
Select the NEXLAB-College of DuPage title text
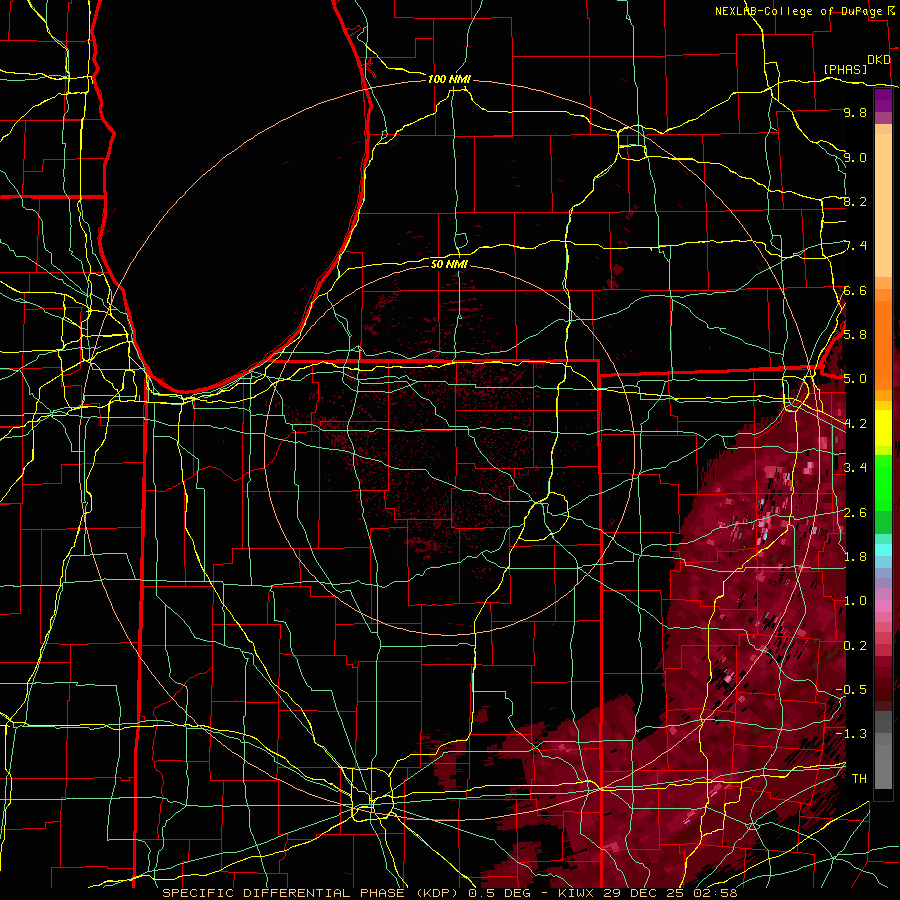[x=798, y=11]
